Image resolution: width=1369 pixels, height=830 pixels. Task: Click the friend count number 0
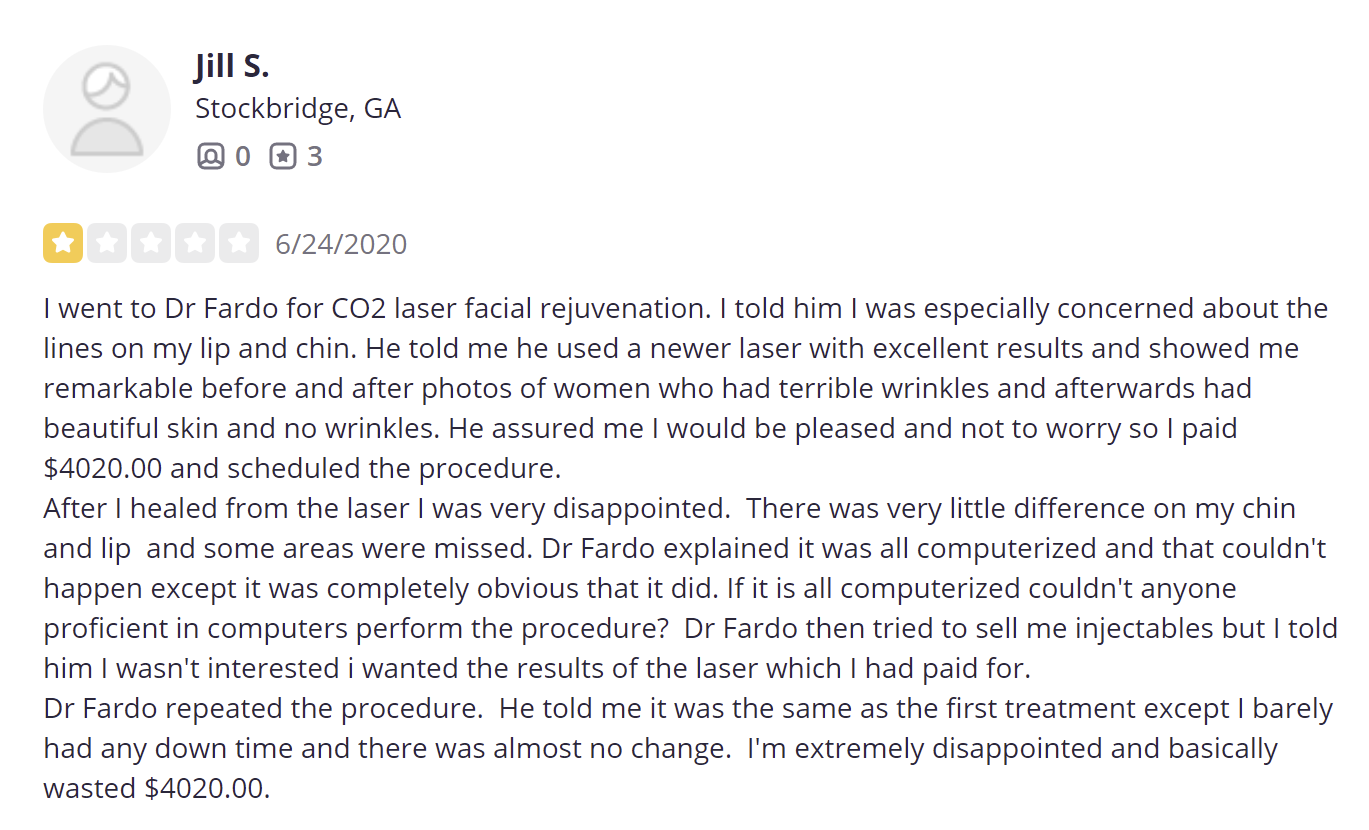pyautogui.click(x=243, y=157)
